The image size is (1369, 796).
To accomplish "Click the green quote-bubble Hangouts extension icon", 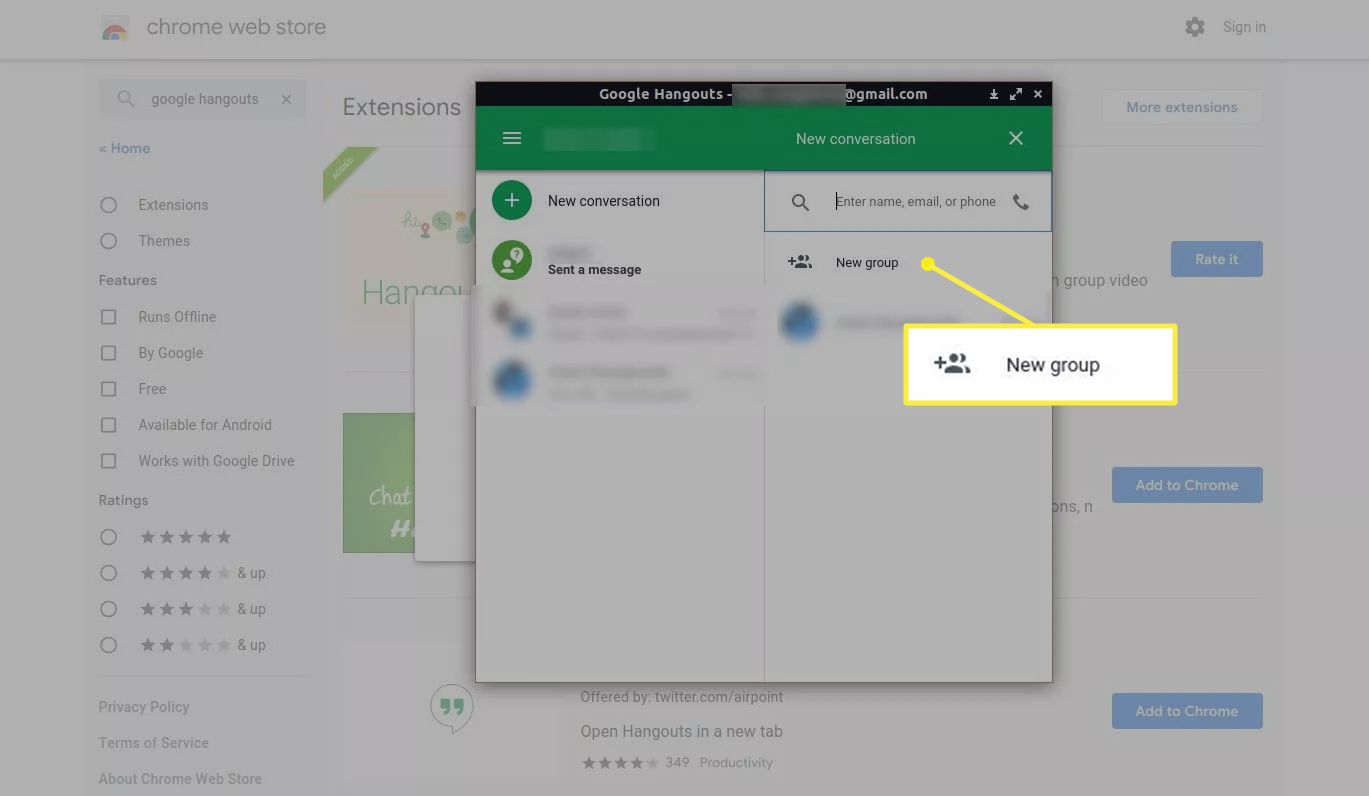I will click(452, 708).
